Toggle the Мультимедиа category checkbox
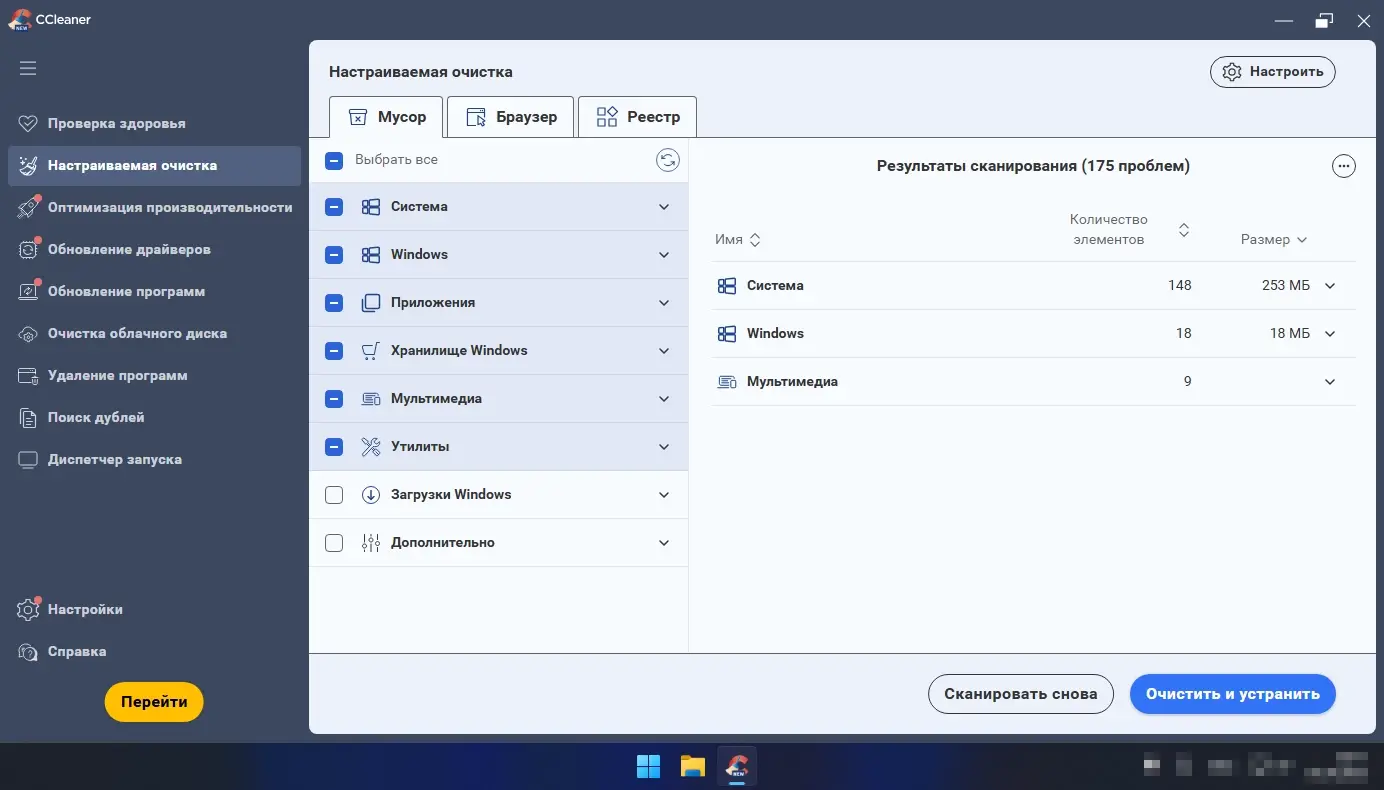This screenshot has width=1384, height=790. point(334,399)
